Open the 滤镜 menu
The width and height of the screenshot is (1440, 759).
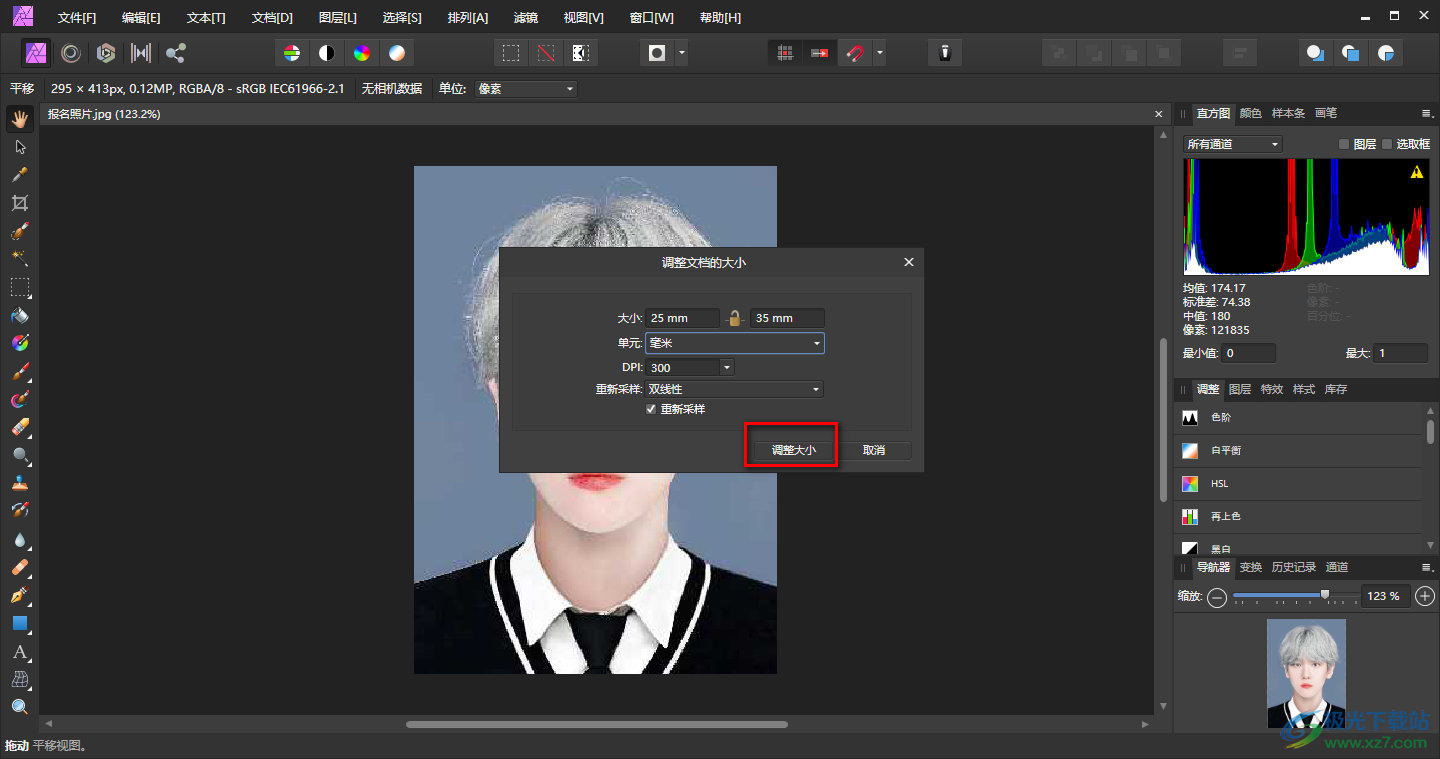tap(525, 18)
